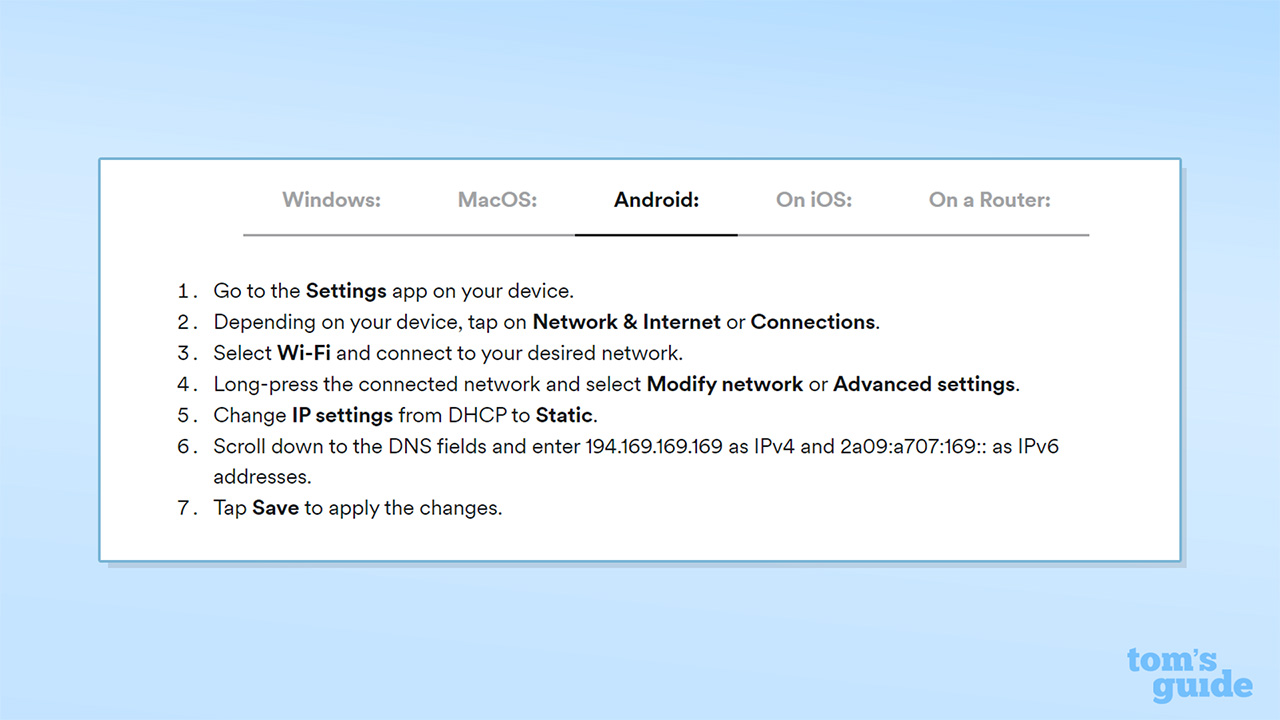1280x720 pixels.
Task: Click the bold Connections word in step 2
Action: pos(813,322)
